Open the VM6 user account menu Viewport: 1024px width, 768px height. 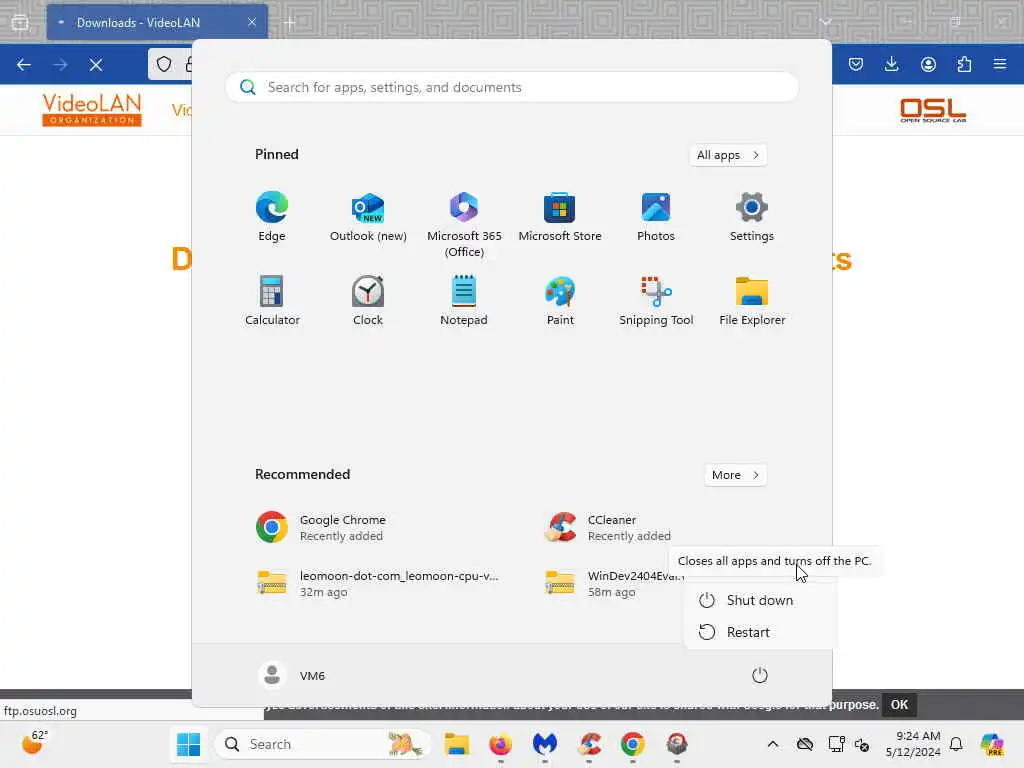(291, 675)
